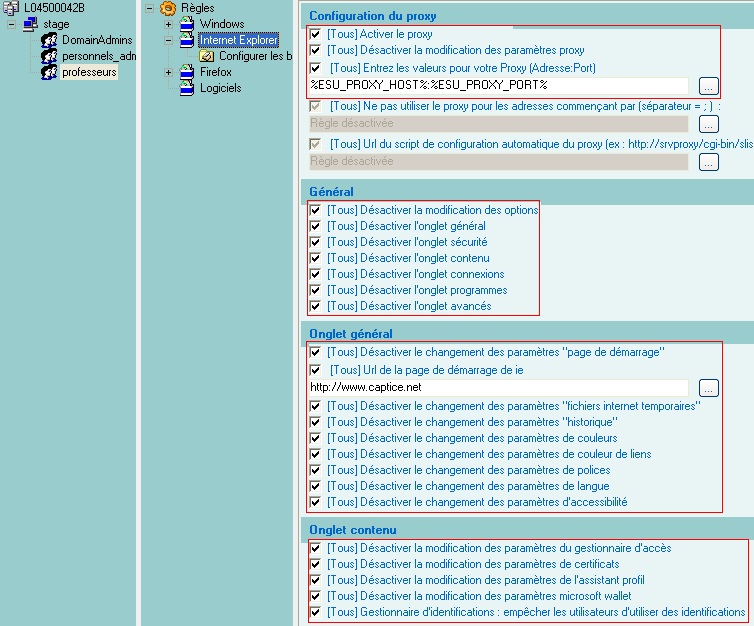The width and height of the screenshot is (754, 626).
Task: Click the Windows rules category icon
Action: tap(187, 24)
